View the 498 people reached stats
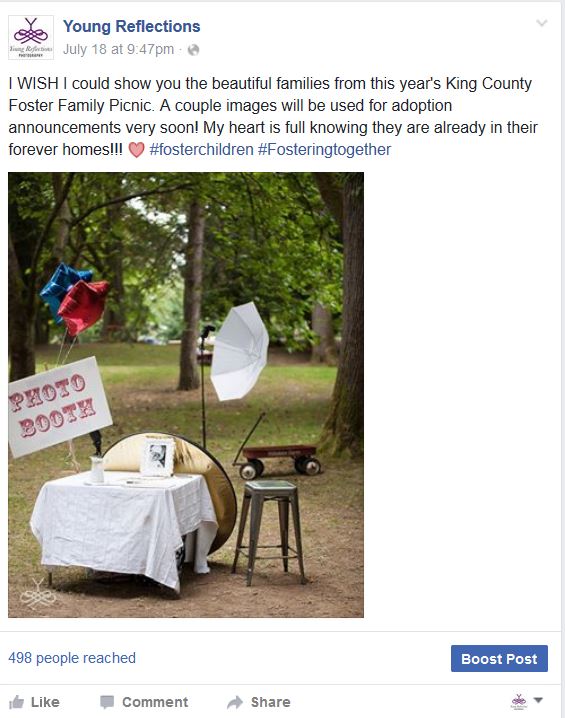This screenshot has height=718, width=565. point(72,658)
